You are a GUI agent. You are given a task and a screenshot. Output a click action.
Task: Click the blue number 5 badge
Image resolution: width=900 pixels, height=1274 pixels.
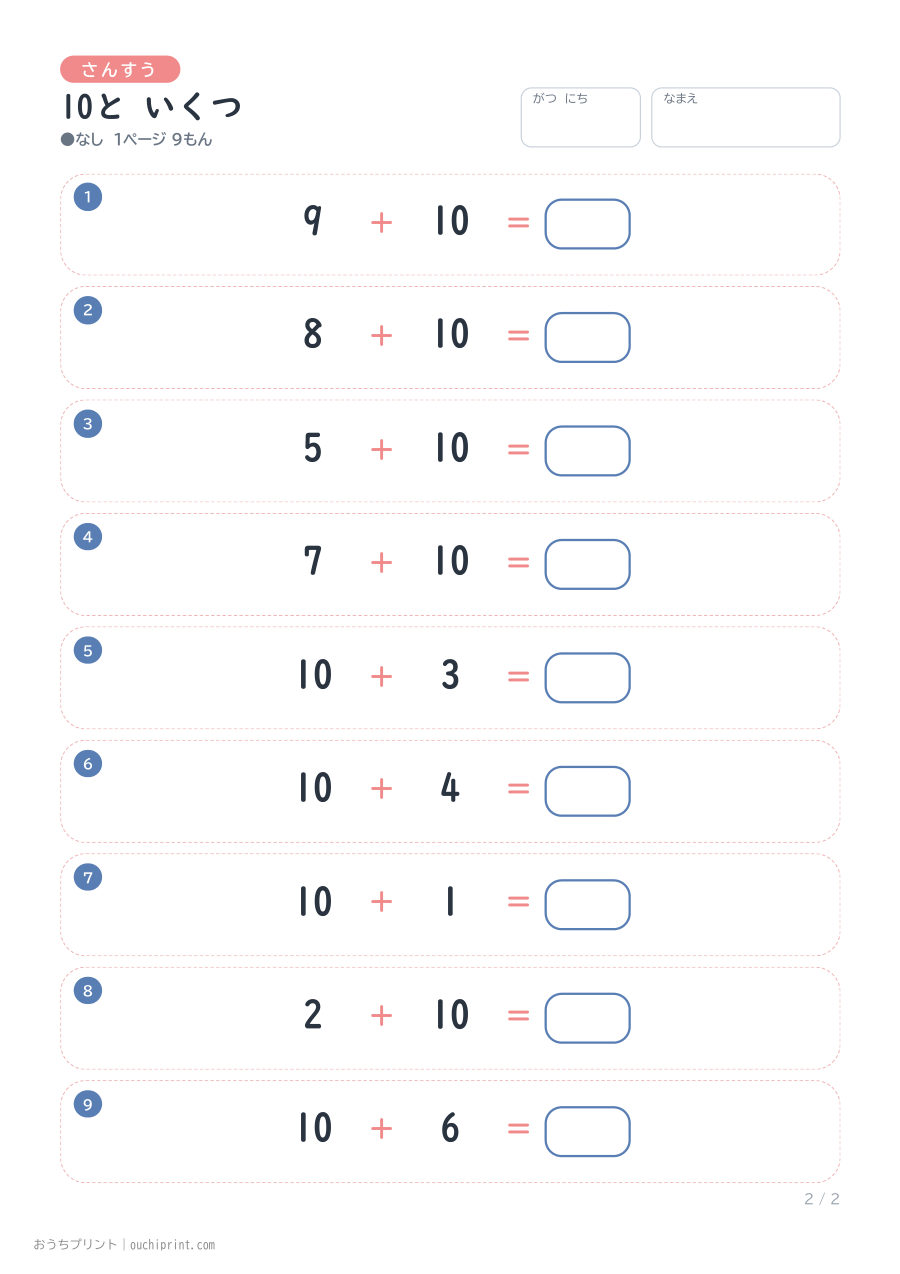(88, 650)
